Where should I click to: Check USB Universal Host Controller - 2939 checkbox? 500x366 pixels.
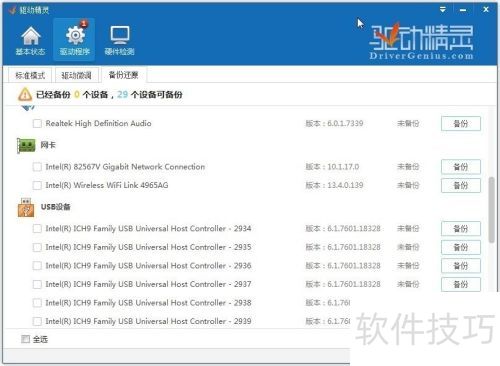pyautogui.click(x=37, y=321)
